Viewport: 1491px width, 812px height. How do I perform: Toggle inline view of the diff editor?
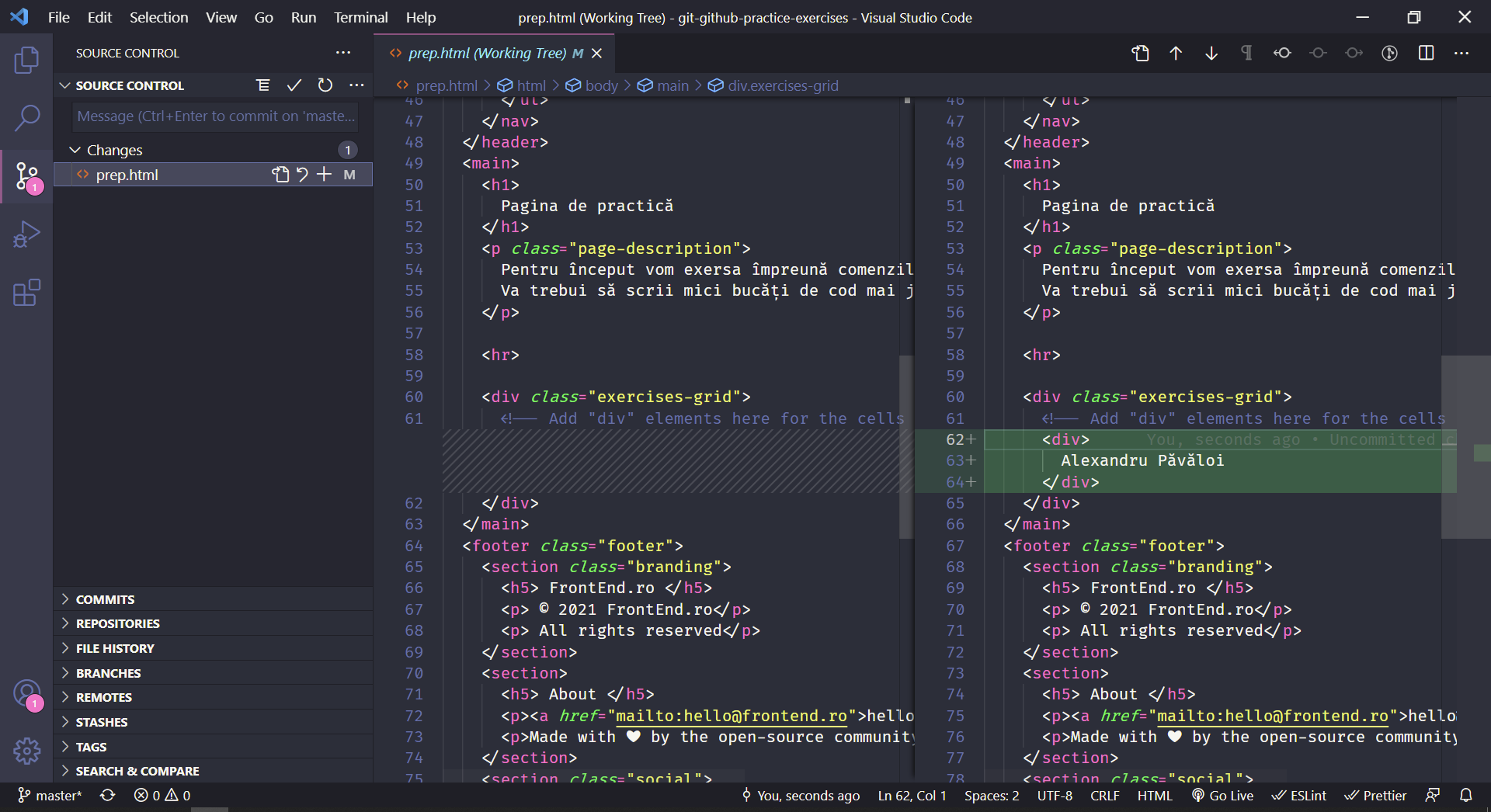pos(1426,53)
